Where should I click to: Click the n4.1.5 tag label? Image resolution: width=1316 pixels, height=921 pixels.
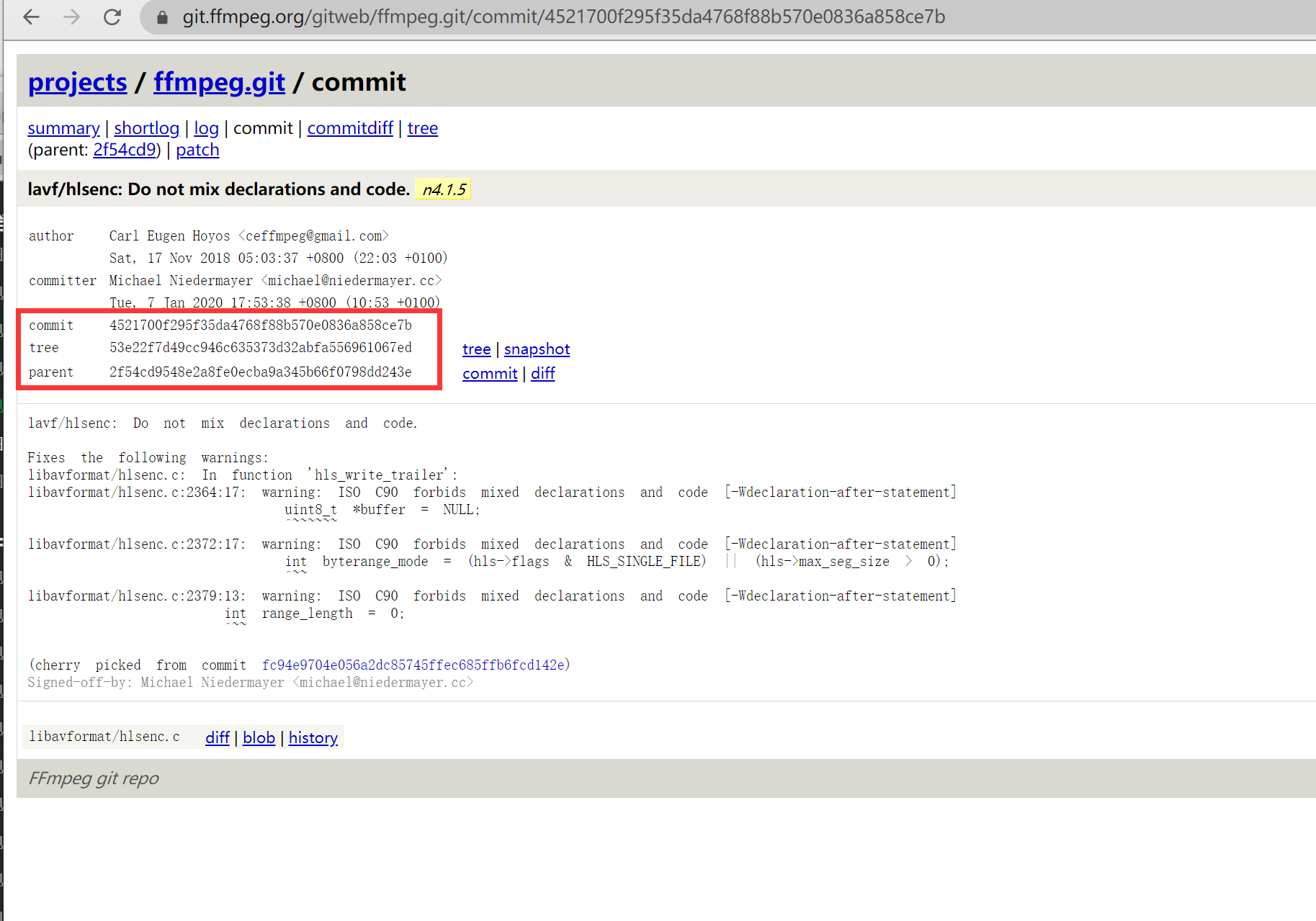[444, 189]
